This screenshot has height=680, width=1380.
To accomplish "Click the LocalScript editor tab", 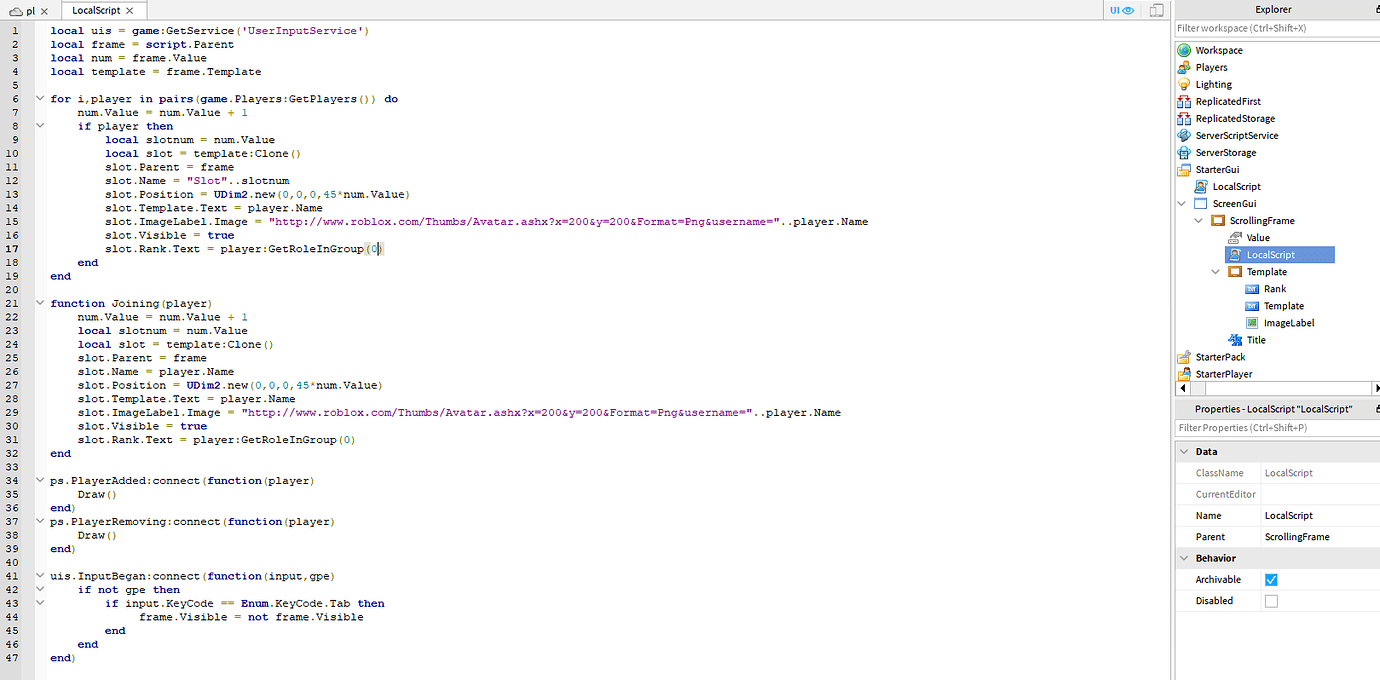I will pos(95,9).
